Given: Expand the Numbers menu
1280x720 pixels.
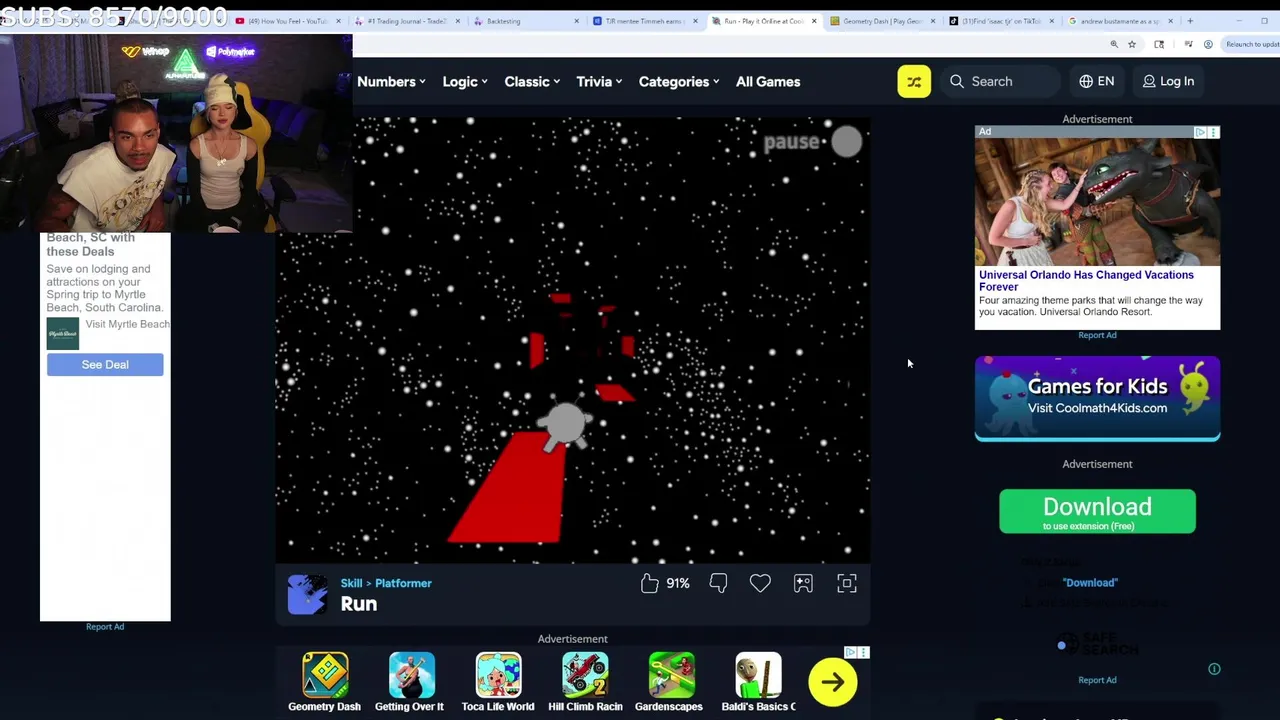Looking at the screenshot, I should [391, 82].
